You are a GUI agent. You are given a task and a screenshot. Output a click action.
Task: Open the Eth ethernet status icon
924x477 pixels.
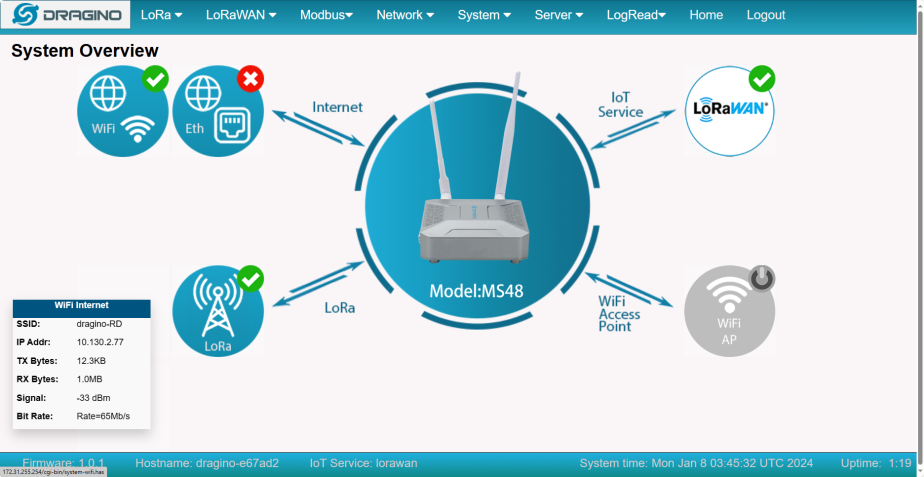tap(217, 111)
